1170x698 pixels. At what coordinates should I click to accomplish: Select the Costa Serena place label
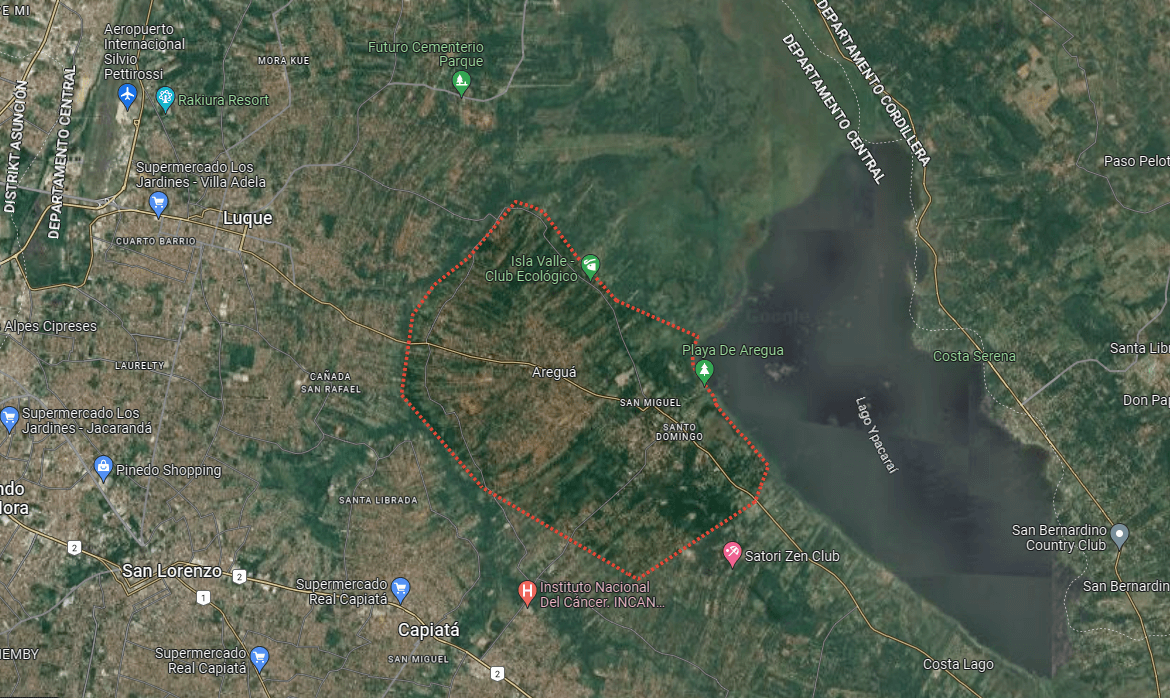[x=974, y=356]
